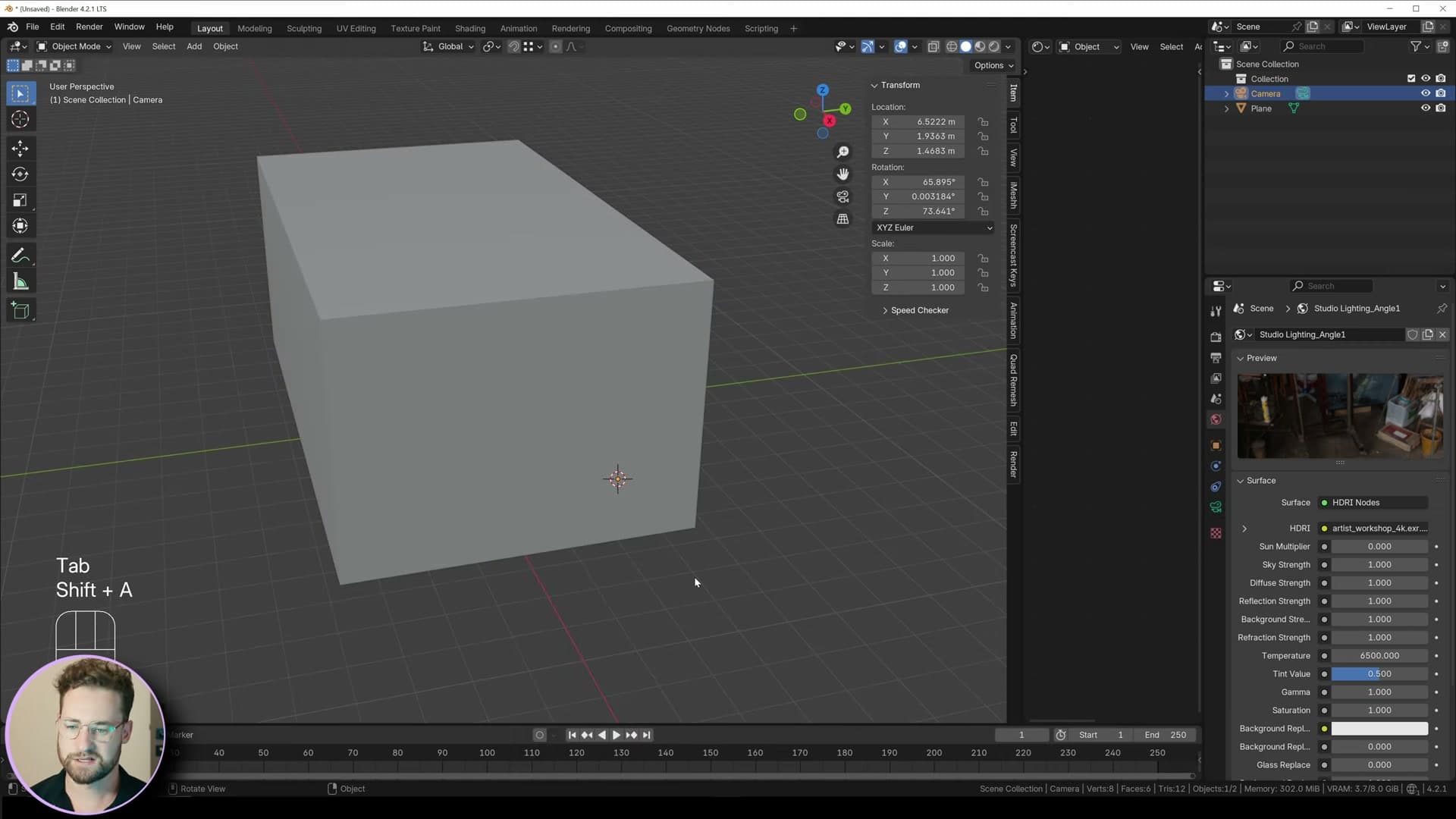Select the Cursor tool in toolbar
1456x819 pixels.
point(20,120)
